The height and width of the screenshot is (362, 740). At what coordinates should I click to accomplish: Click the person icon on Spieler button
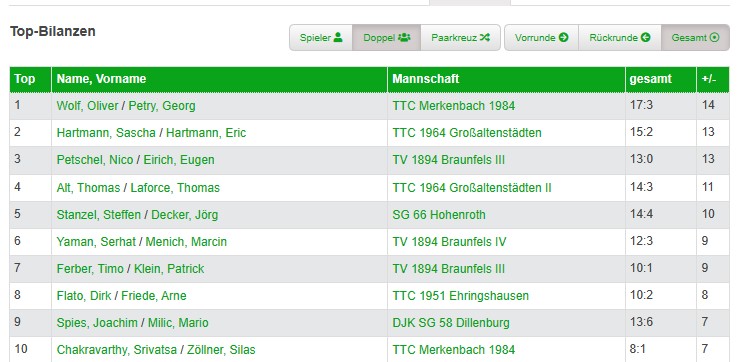point(338,37)
